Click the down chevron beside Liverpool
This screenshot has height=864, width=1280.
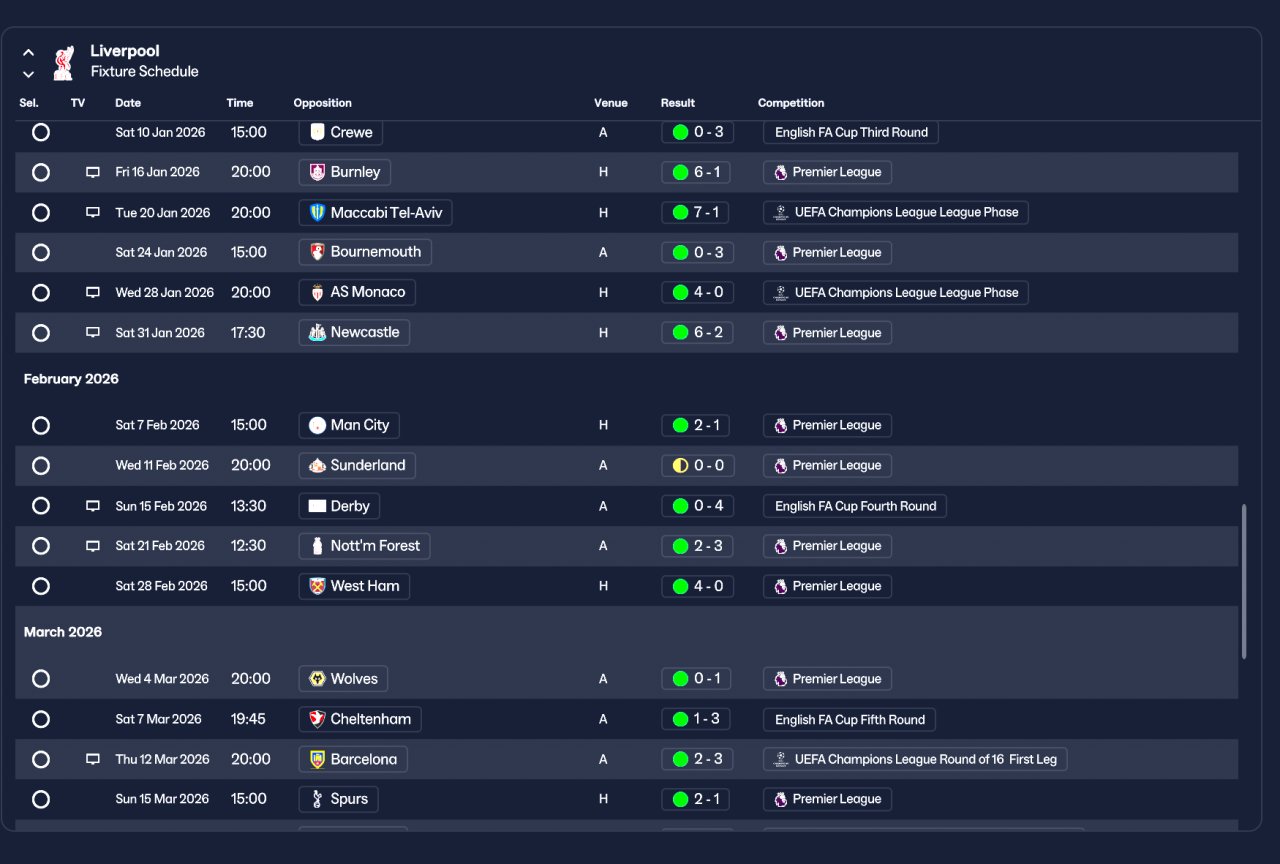(28, 74)
